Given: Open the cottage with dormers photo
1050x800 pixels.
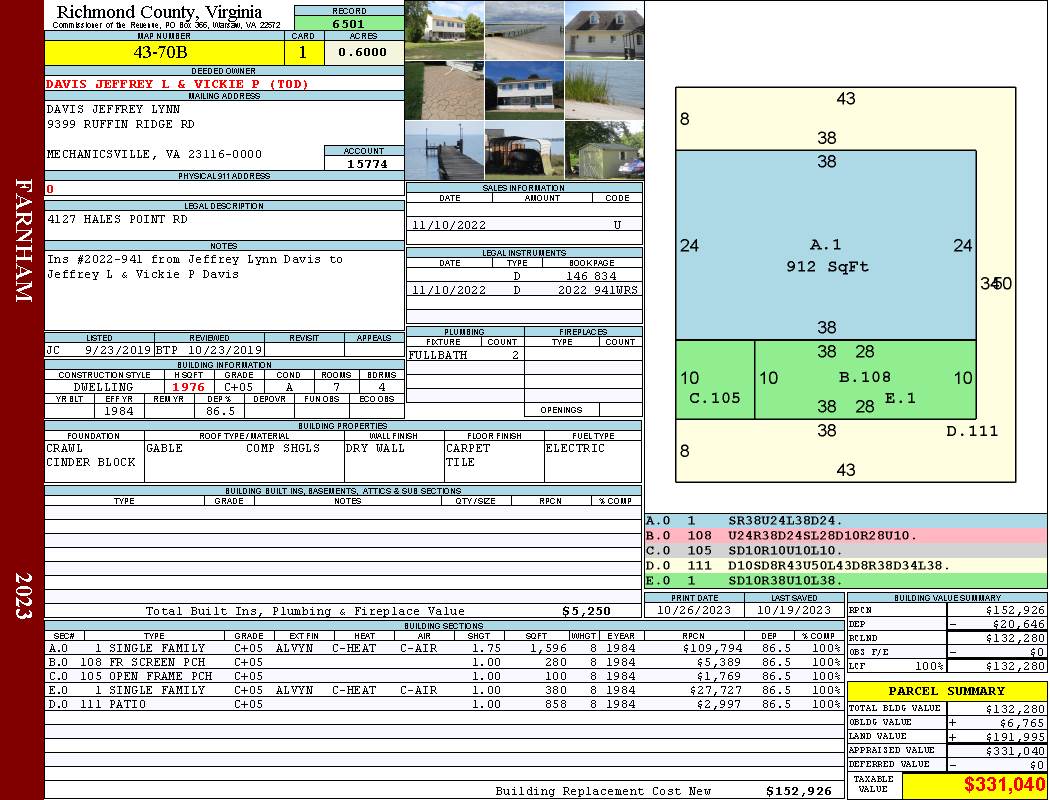Looking at the screenshot, I should click(604, 31).
